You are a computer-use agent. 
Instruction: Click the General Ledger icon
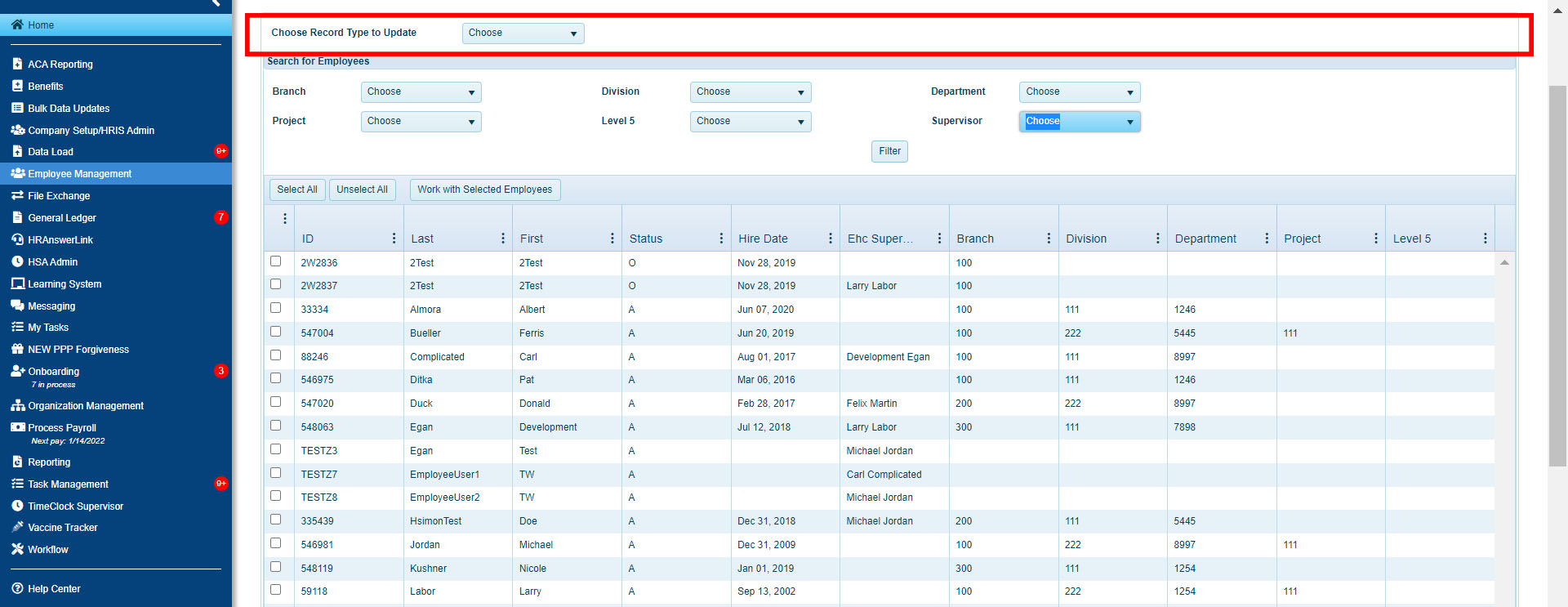click(x=17, y=217)
